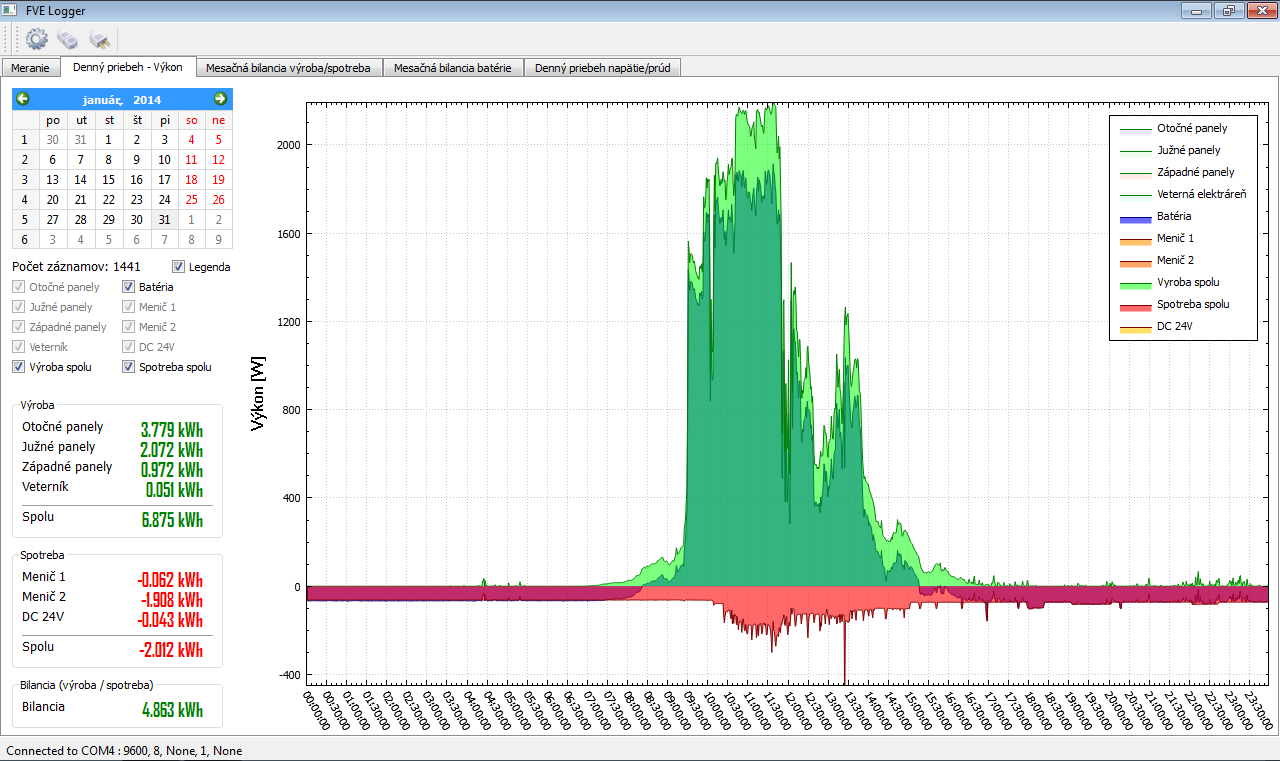
Task: Click the FVE Logger title bar icon
Action: point(11,10)
